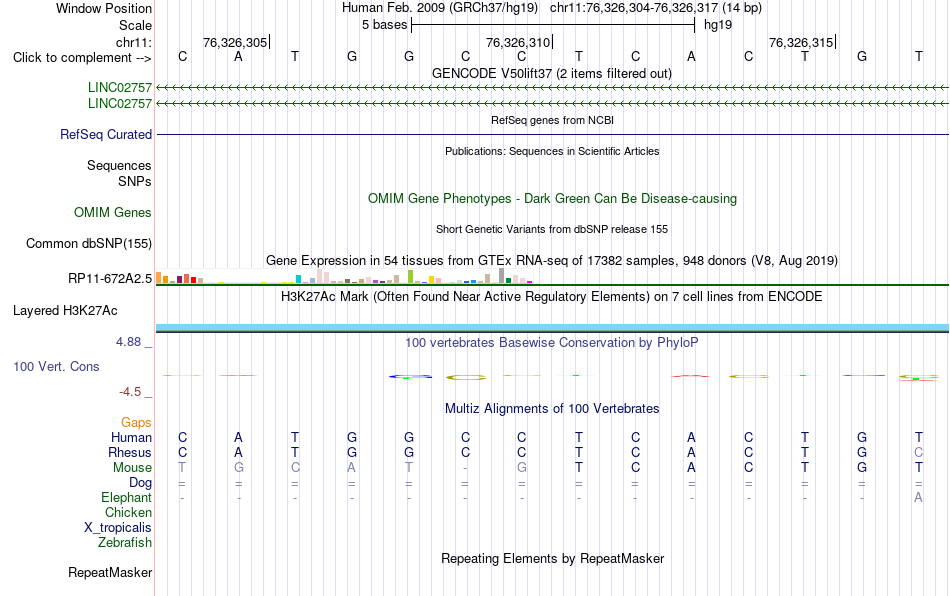Click the hg19 label beside the scale bar
The height and width of the screenshot is (596, 950).
click(x=718, y=25)
